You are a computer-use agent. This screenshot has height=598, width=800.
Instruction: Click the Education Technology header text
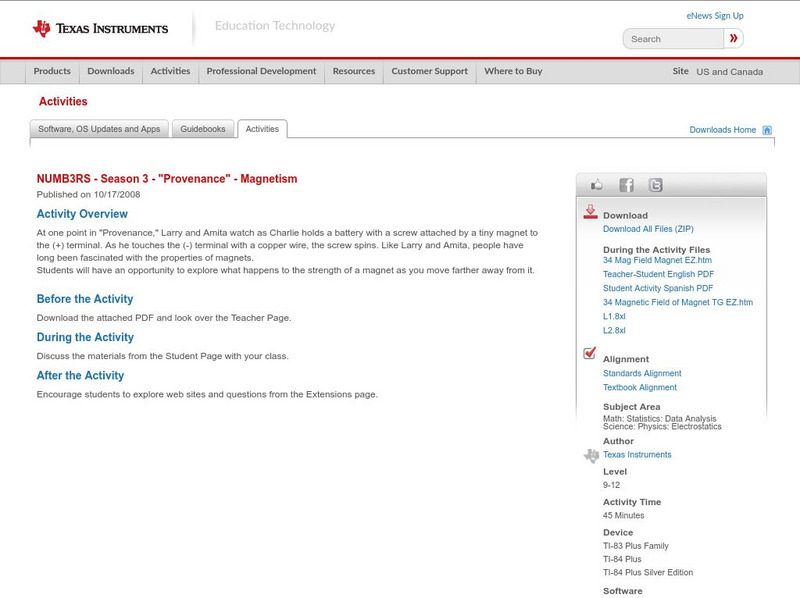click(x=275, y=26)
